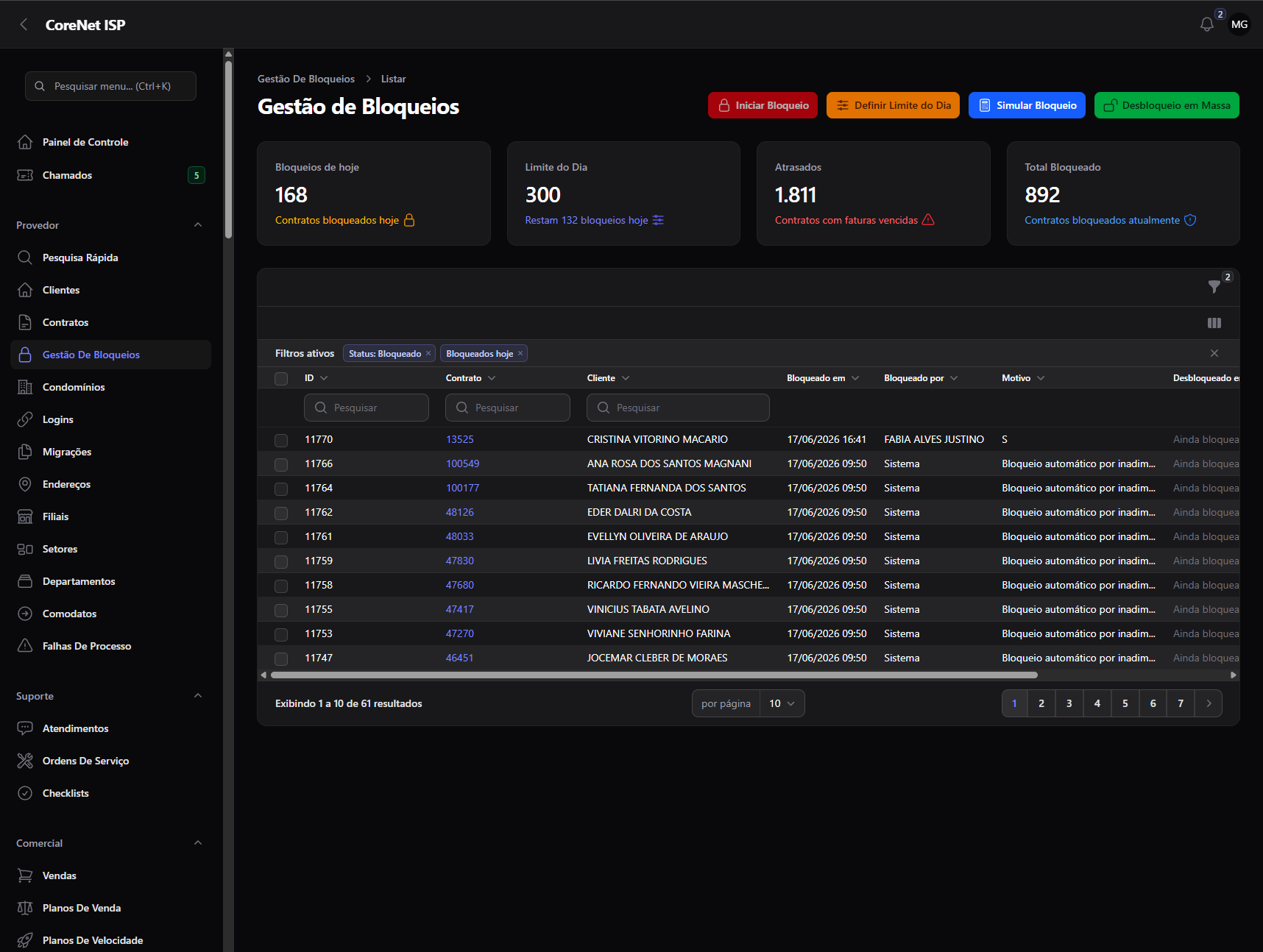This screenshot has width=1263, height=952.
Task: Open Chamados ticket icon in sidebar
Action: pyautogui.click(x=25, y=175)
